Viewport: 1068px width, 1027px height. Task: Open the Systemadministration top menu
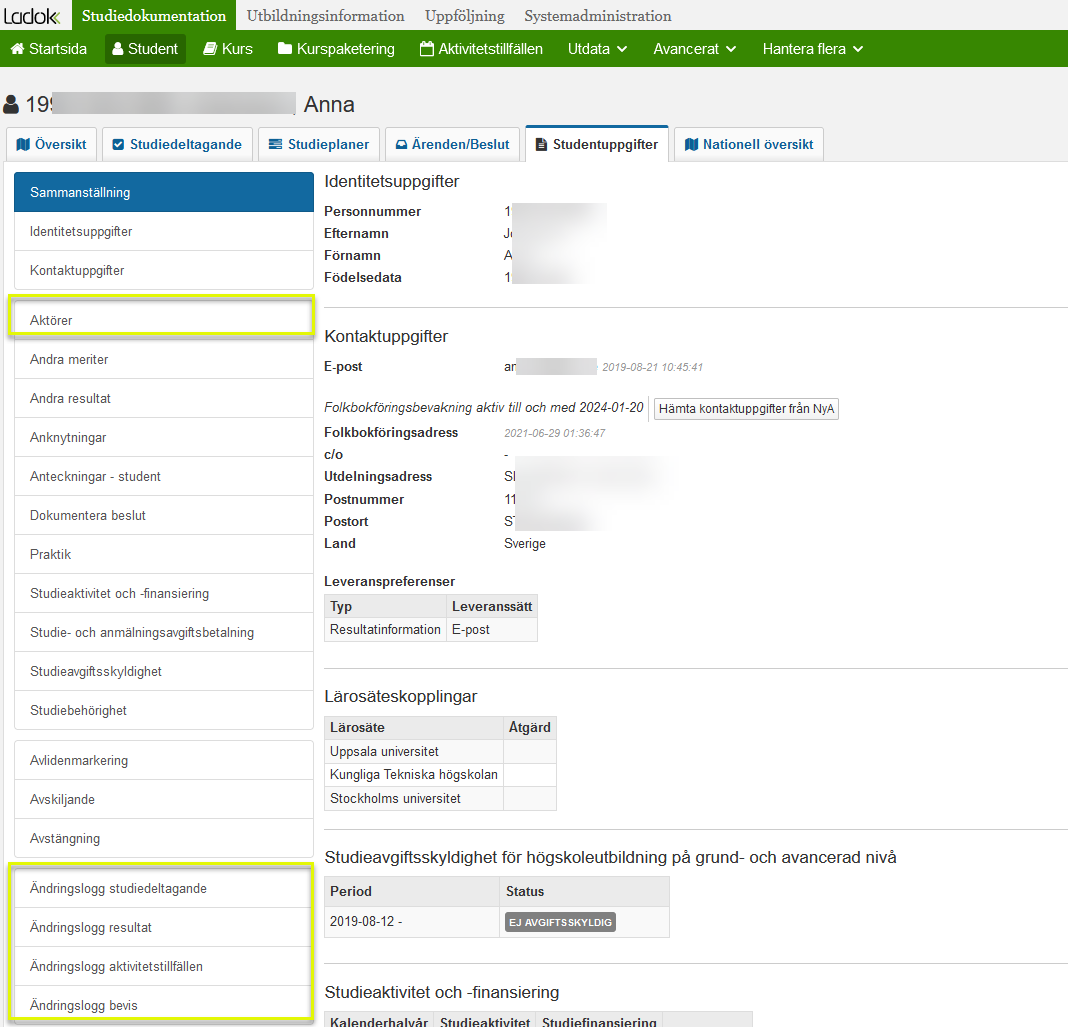[598, 16]
